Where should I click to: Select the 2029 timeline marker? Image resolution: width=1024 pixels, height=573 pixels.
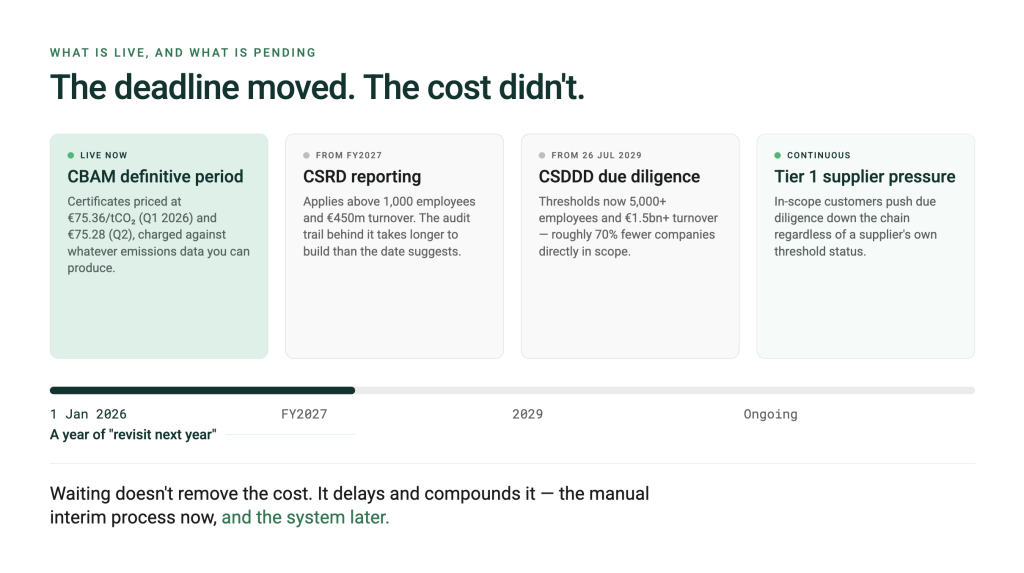point(528,414)
